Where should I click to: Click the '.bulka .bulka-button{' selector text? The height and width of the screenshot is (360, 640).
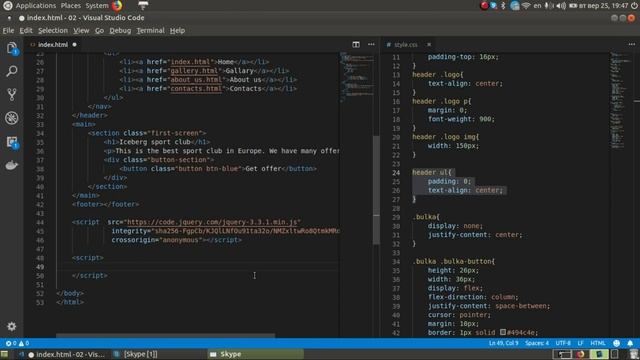point(454,262)
